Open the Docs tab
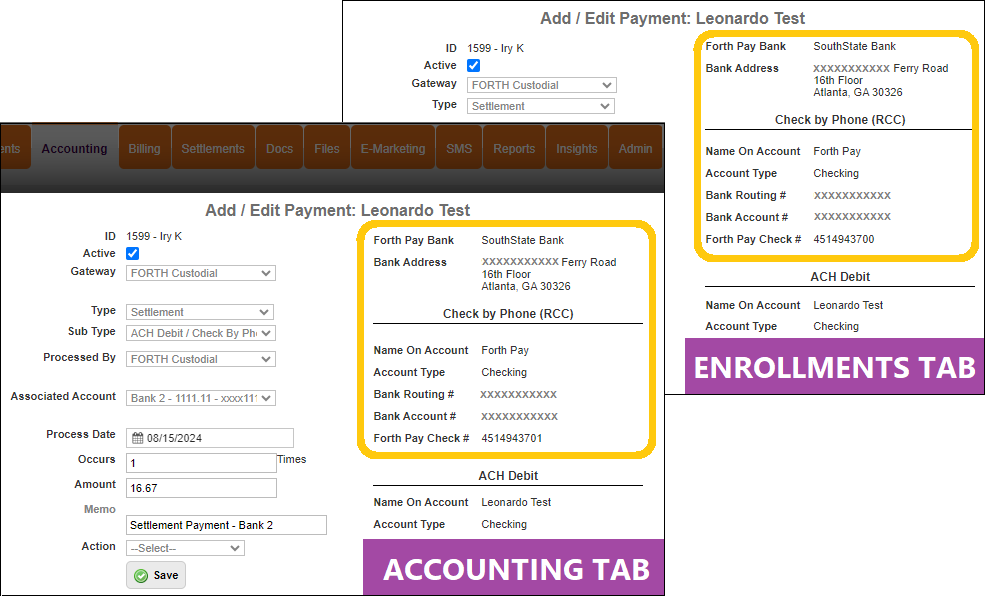Image resolution: width=985 pixels, height=596 pixels. pos(280,148)
